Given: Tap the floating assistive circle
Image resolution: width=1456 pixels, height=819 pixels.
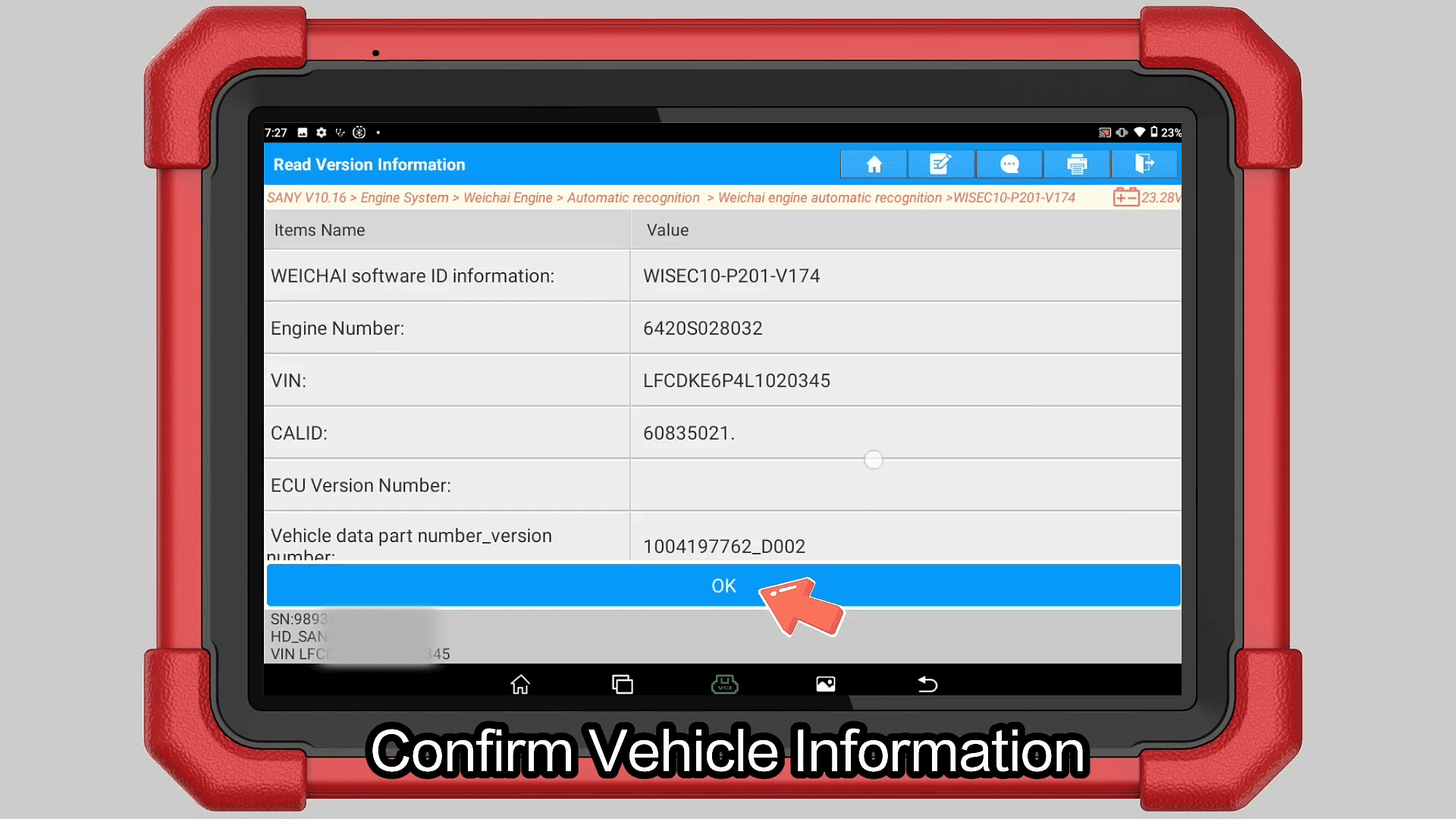Looking at the screenshot, I should [873, 460].
